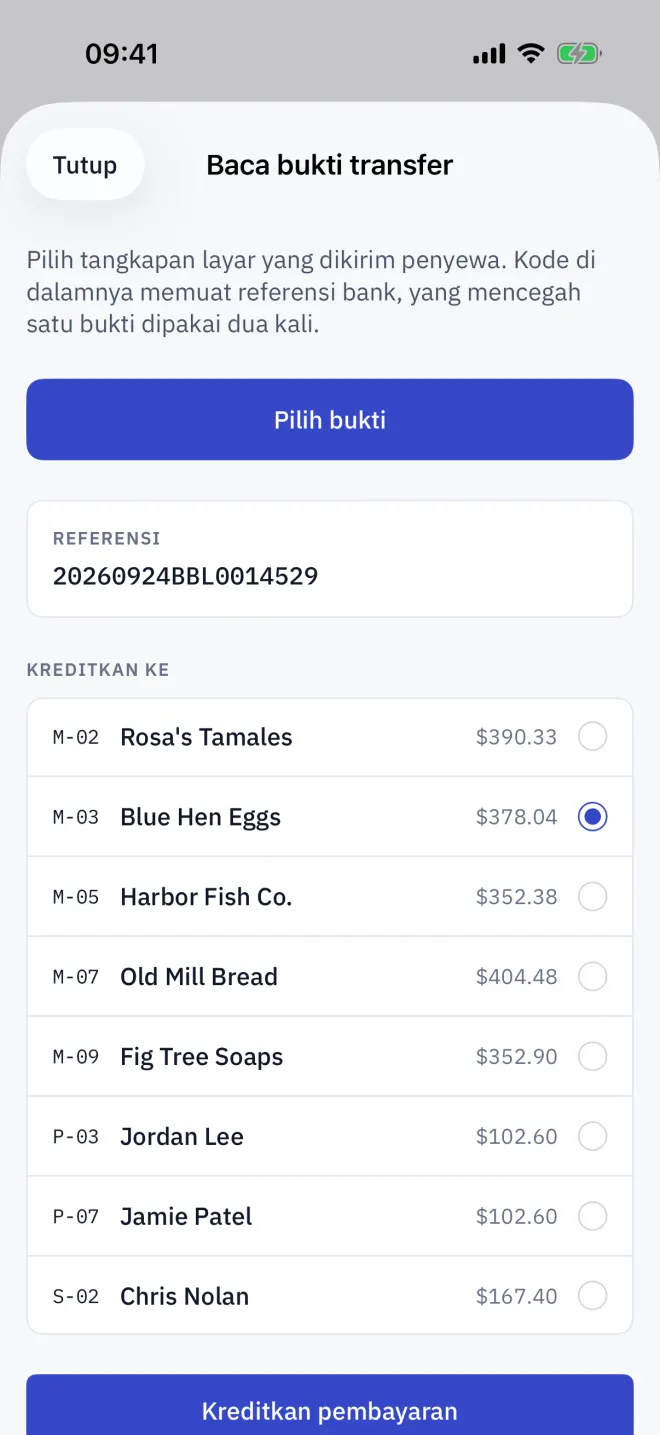Viewport: 660px width, 1435px height.
Task: Tap the Baca bukti transfer title
Action: click(330, 165)
